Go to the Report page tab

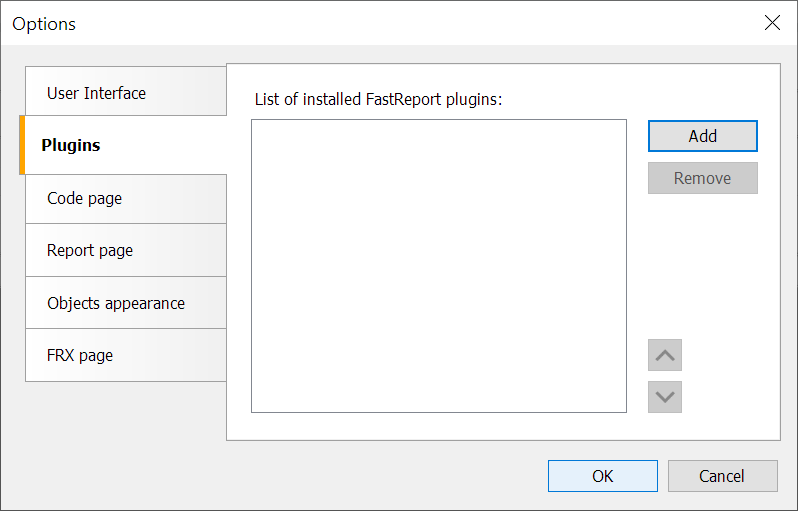126,250
